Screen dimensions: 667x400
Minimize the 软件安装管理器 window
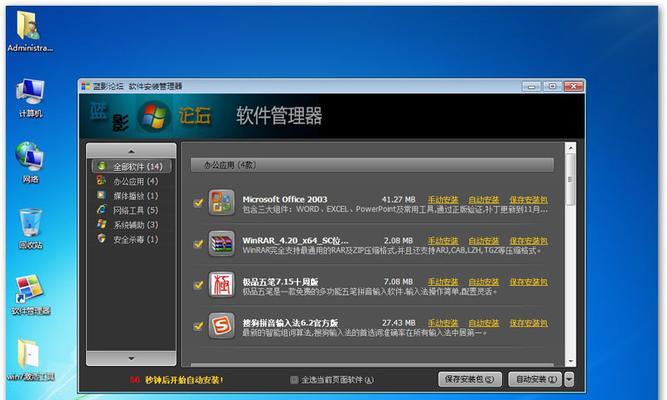coord(531,86)
